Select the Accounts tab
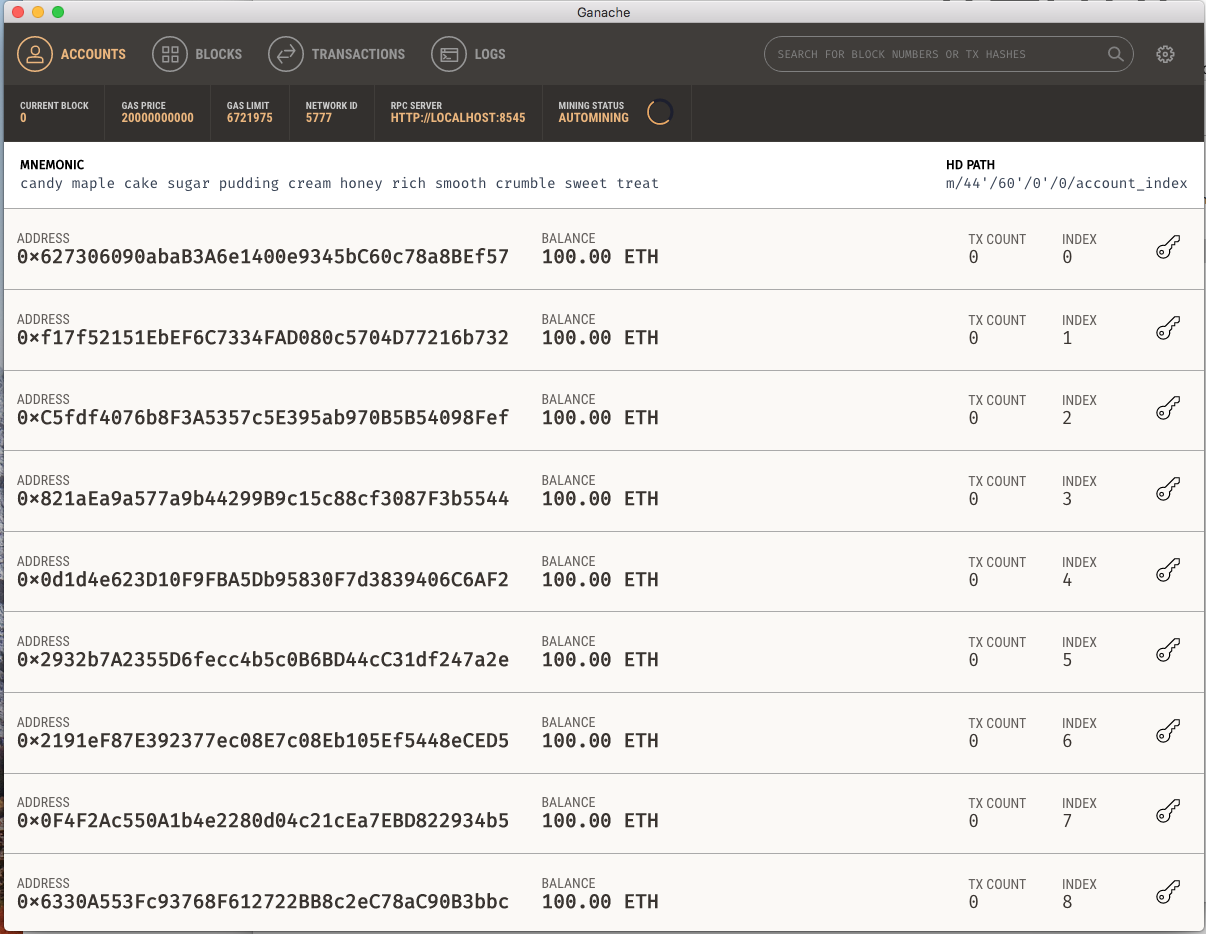This screenshot has height=934, width=1206. [72, 54]
